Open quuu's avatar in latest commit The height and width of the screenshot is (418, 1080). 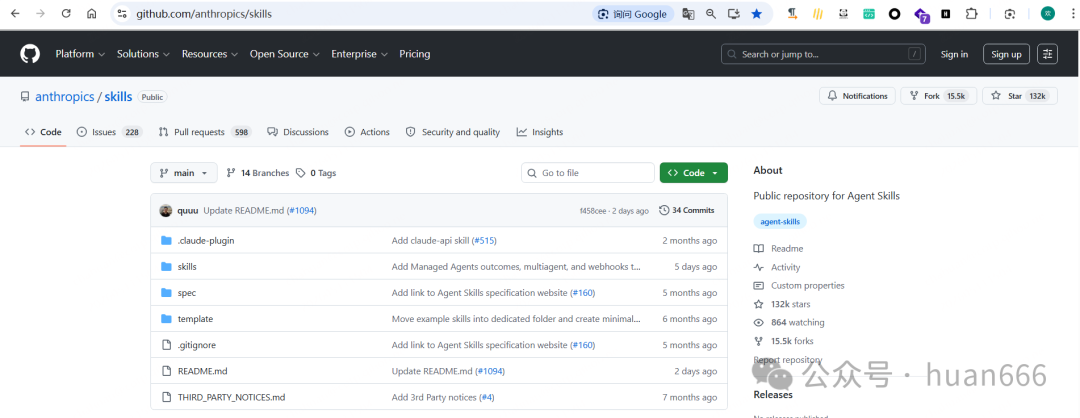tap(165, 210)
